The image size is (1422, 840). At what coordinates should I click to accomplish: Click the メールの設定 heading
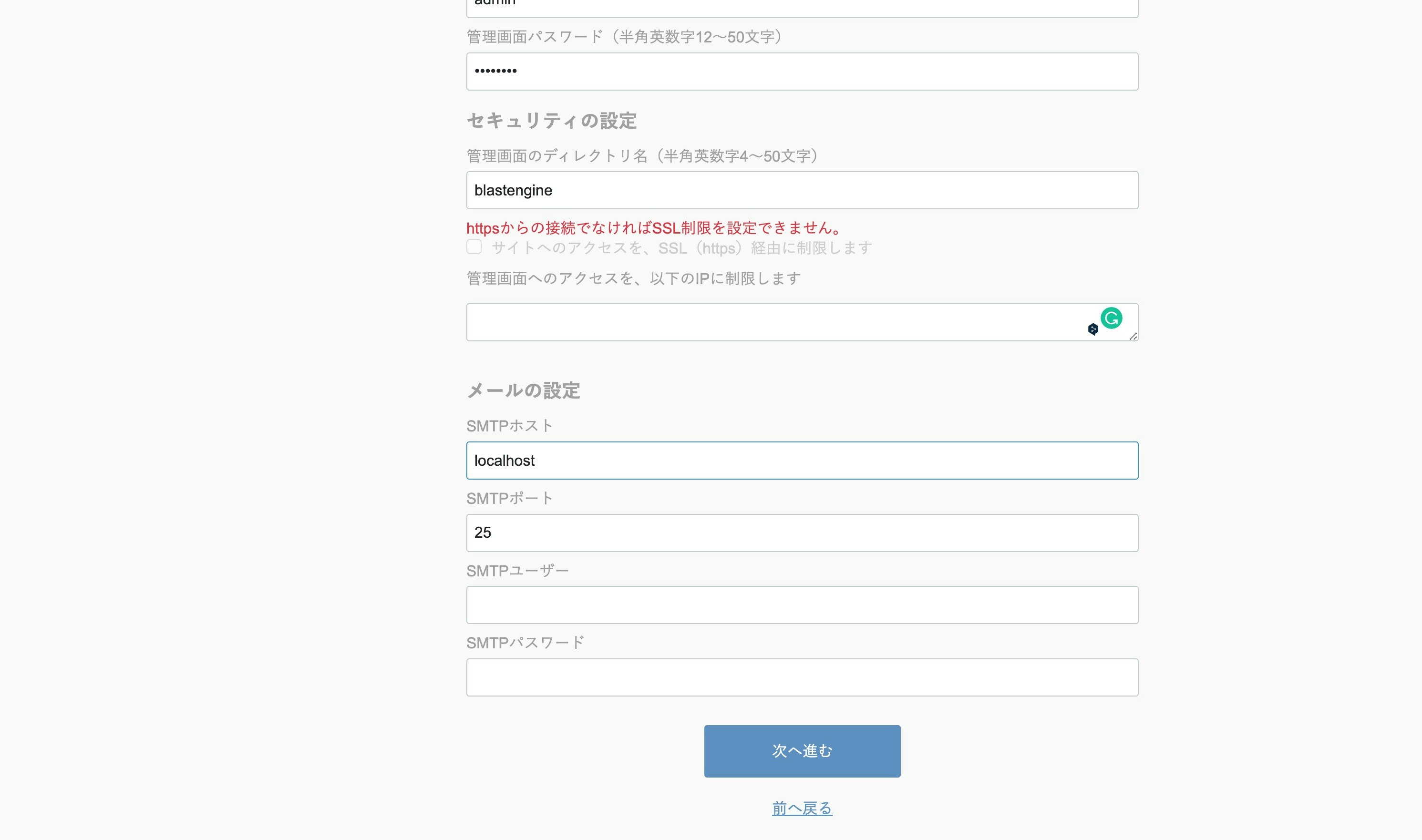pos(523,390)
